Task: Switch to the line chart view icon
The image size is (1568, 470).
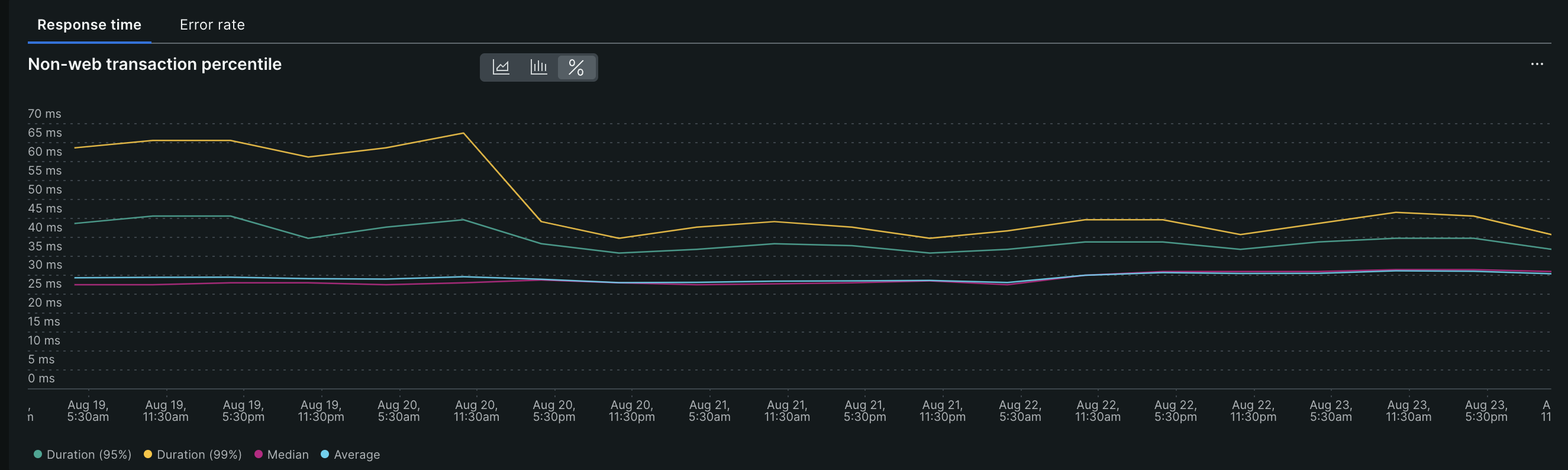Action: [501, 67]
